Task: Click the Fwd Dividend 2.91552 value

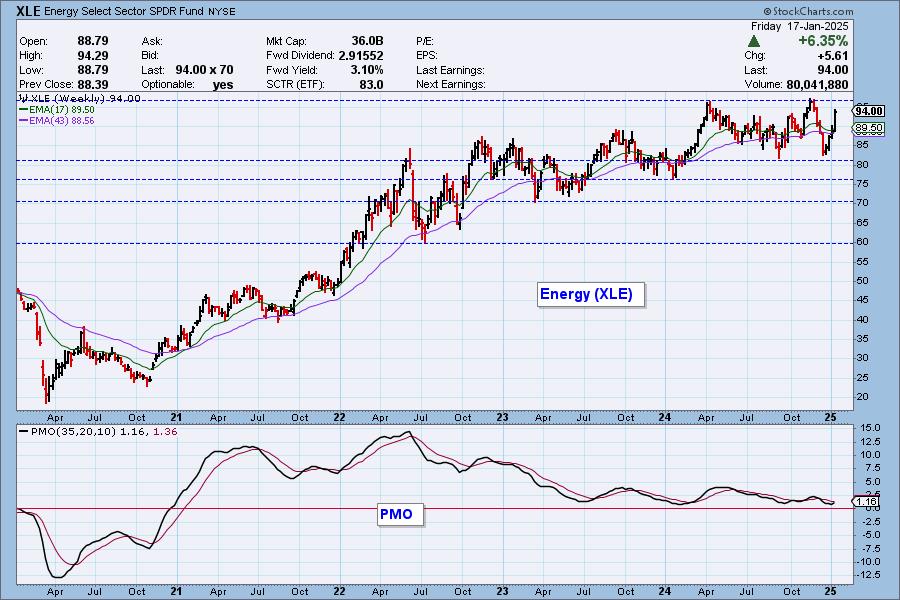Action: click(x=360, y=56)
